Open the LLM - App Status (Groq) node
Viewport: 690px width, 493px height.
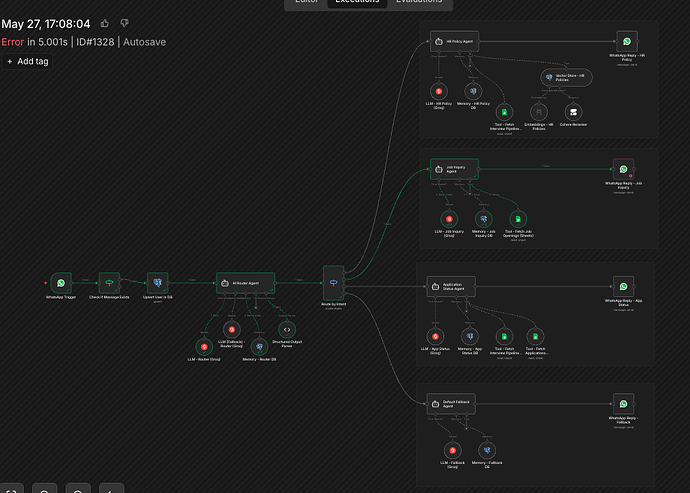tap(435, 337)
